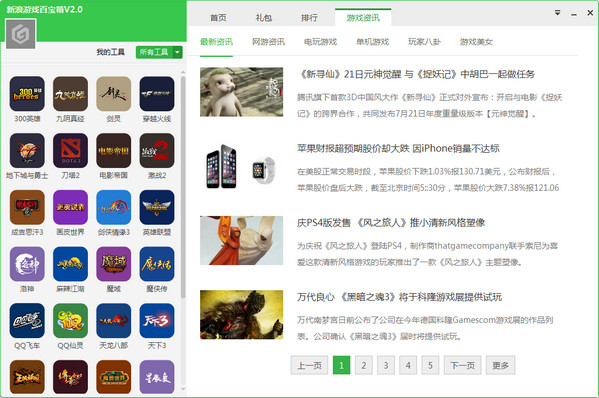This screenshot has width=599, height=398.
Task: Open the 游戏美女 sub-tab
Action: point(476,42)
